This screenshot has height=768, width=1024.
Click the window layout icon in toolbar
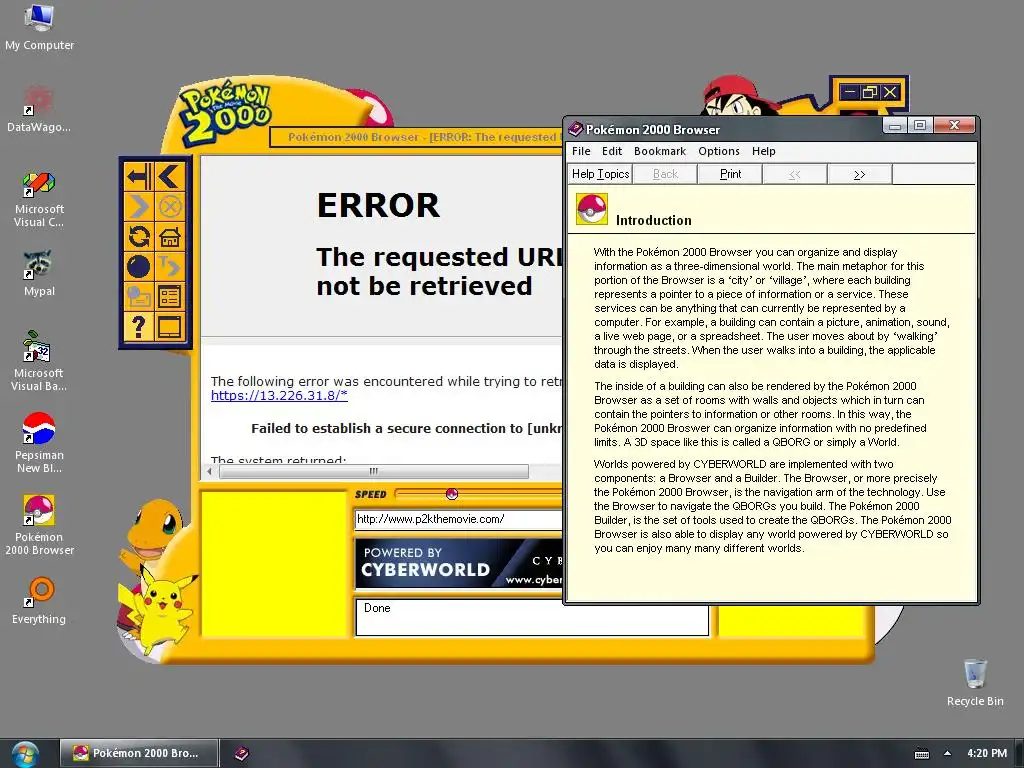tap(170, 327)
